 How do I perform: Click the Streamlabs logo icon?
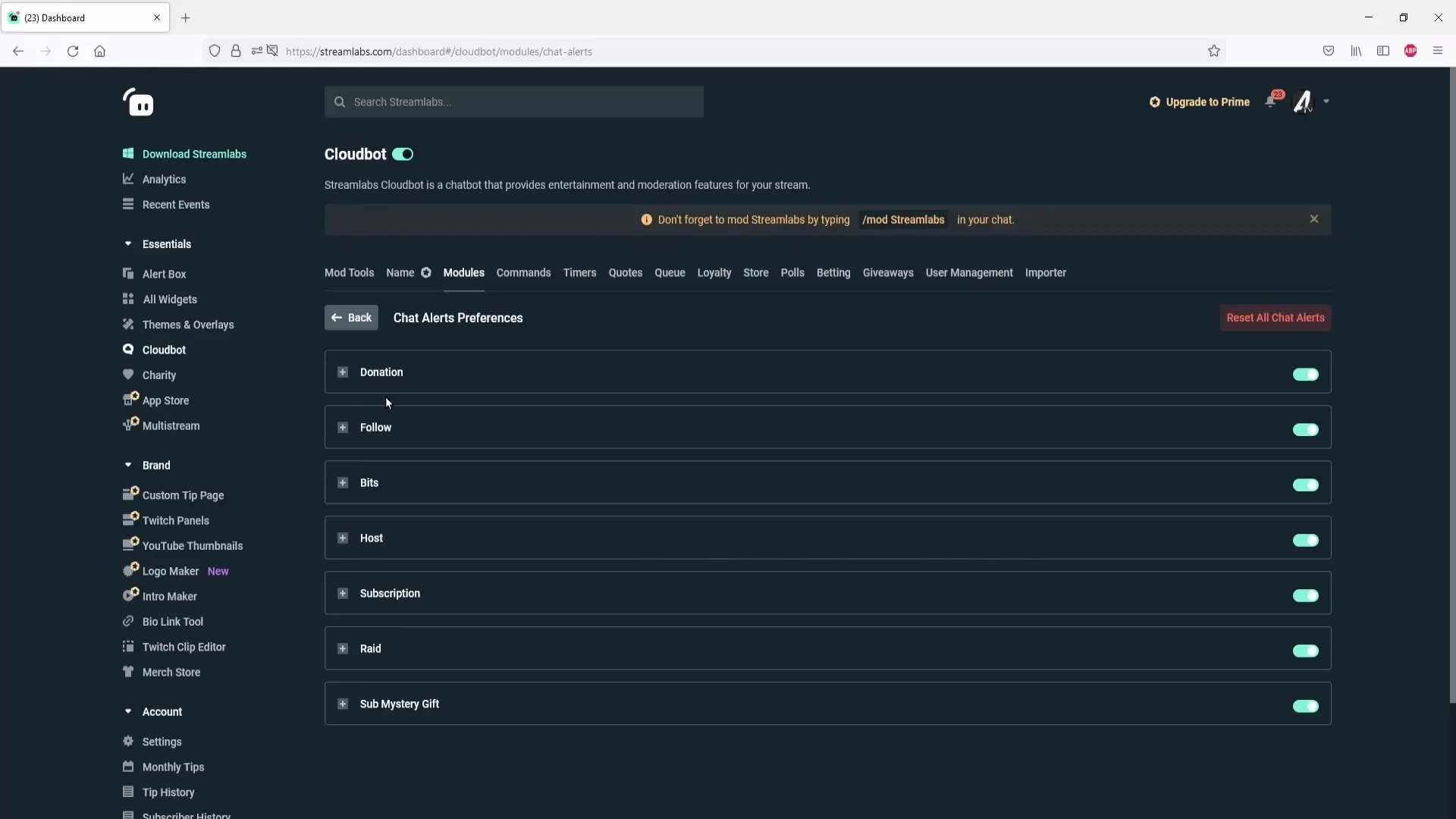138,102
